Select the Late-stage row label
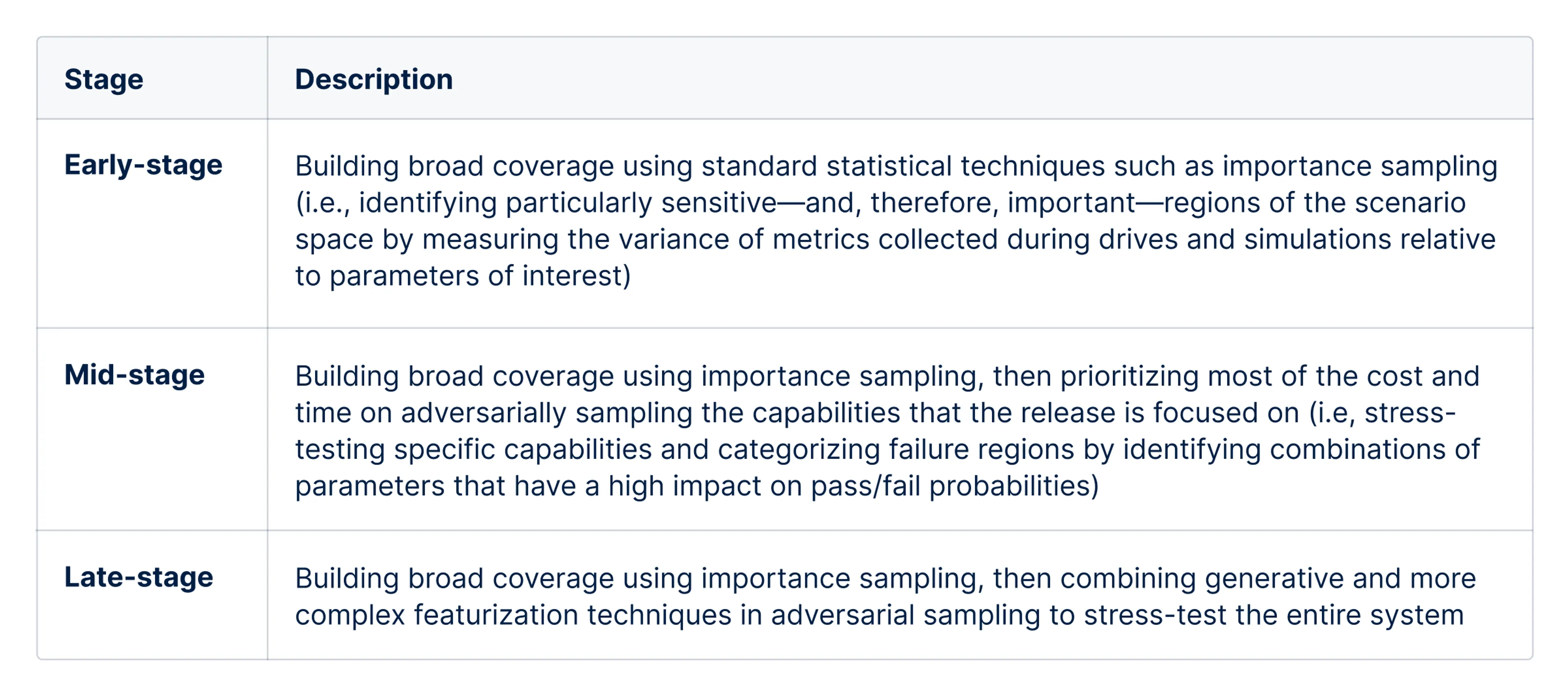The width and height of the screenshot is (1568, 686). (x=139, y=577)
